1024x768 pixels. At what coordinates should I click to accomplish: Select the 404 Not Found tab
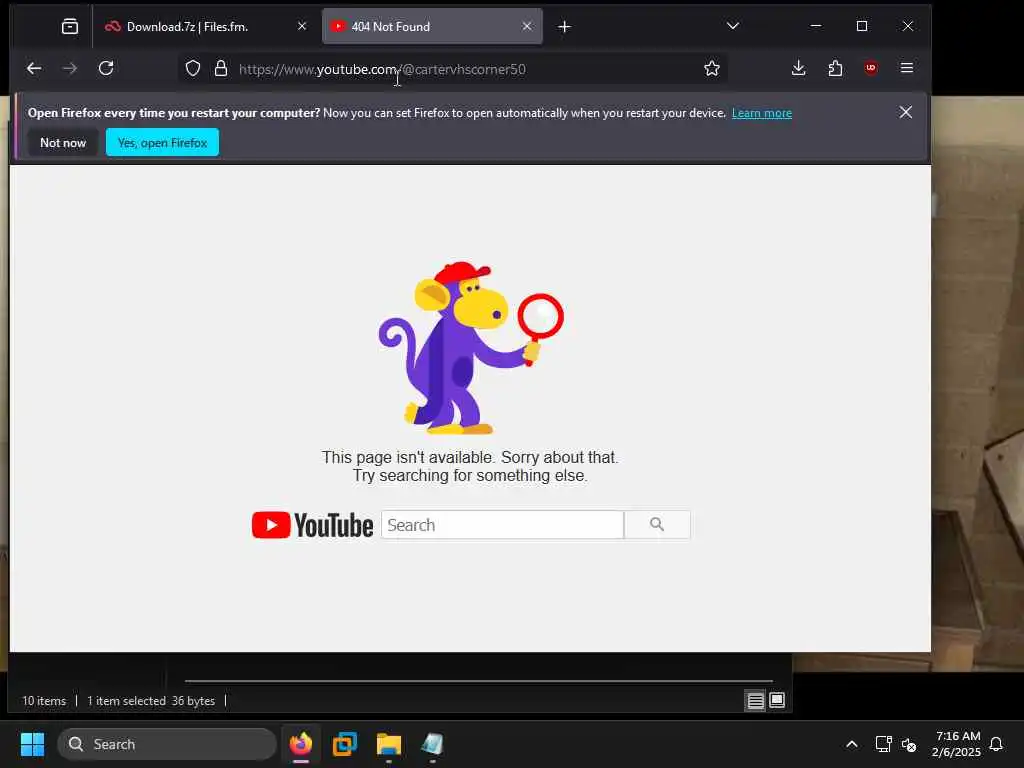pyautogui.click(x=432, y=26)
